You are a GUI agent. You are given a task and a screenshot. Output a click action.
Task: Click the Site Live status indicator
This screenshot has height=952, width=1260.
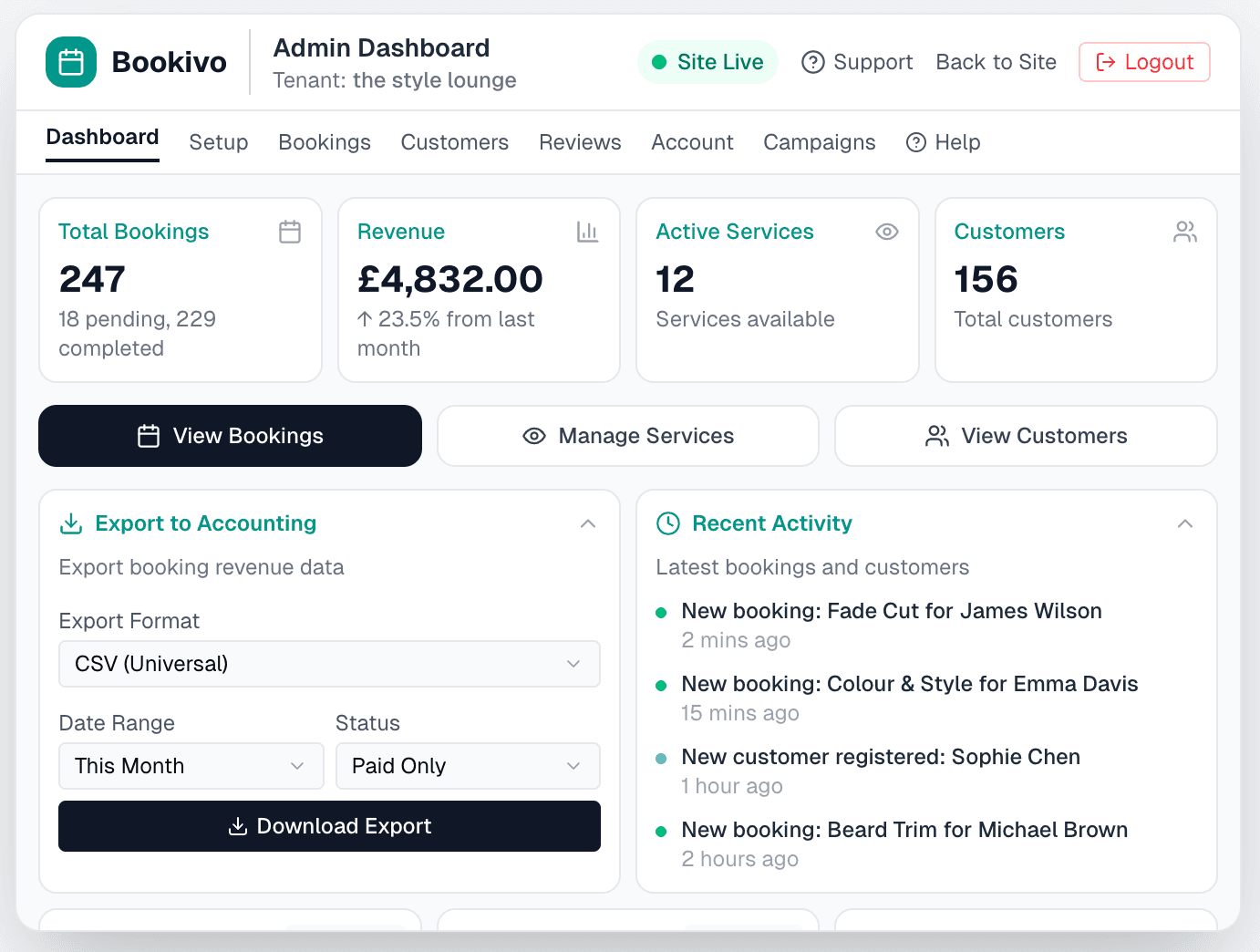(x=707, y=62)
